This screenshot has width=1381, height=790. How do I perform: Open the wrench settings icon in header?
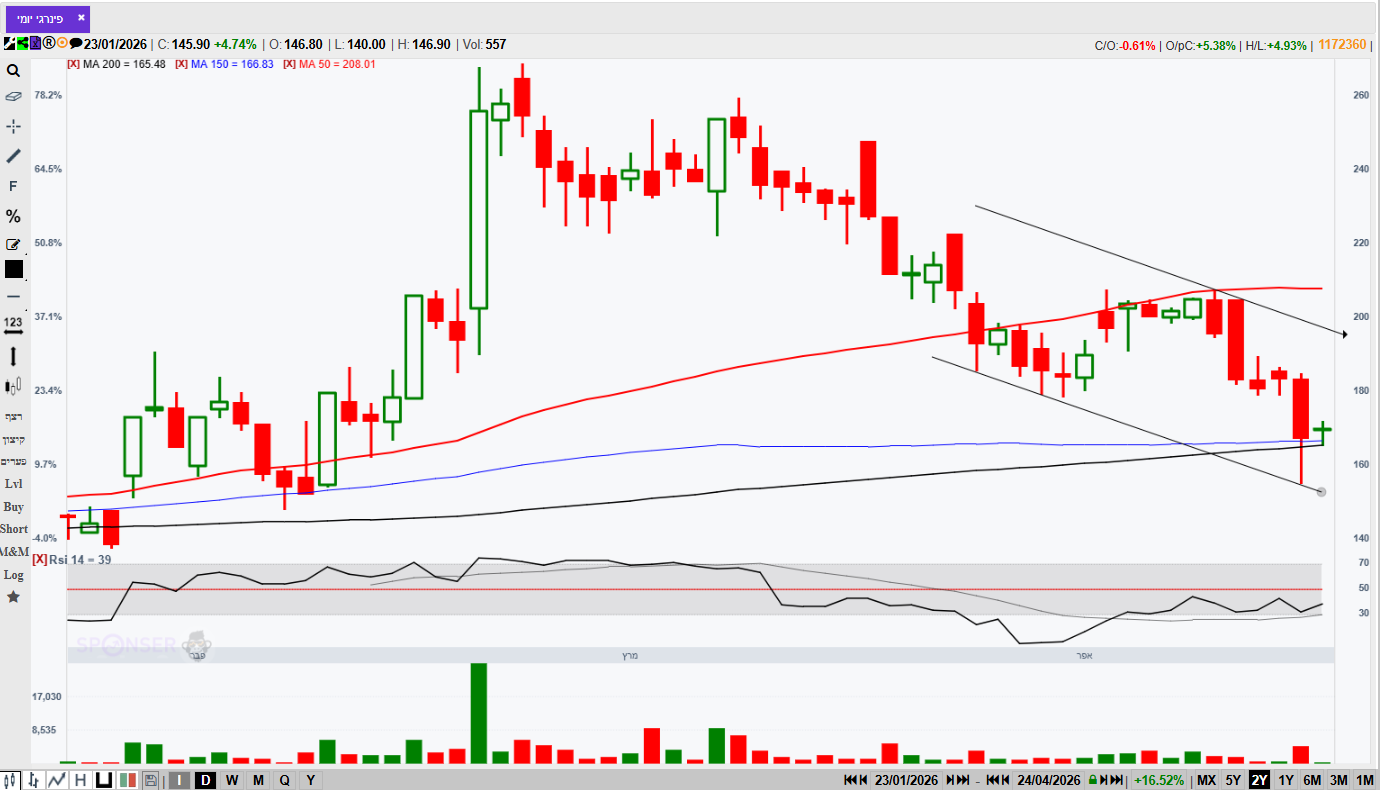tap(9, 44)
